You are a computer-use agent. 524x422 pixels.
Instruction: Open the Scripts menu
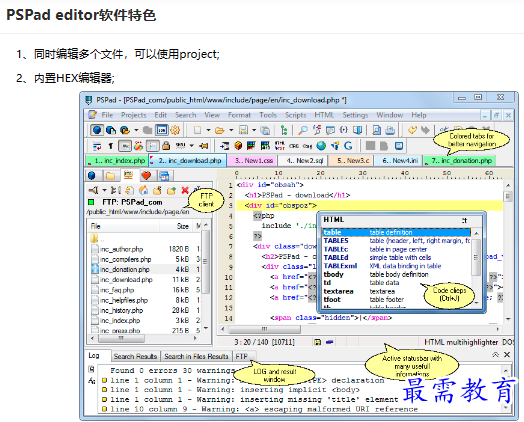[x=295, y=115]
